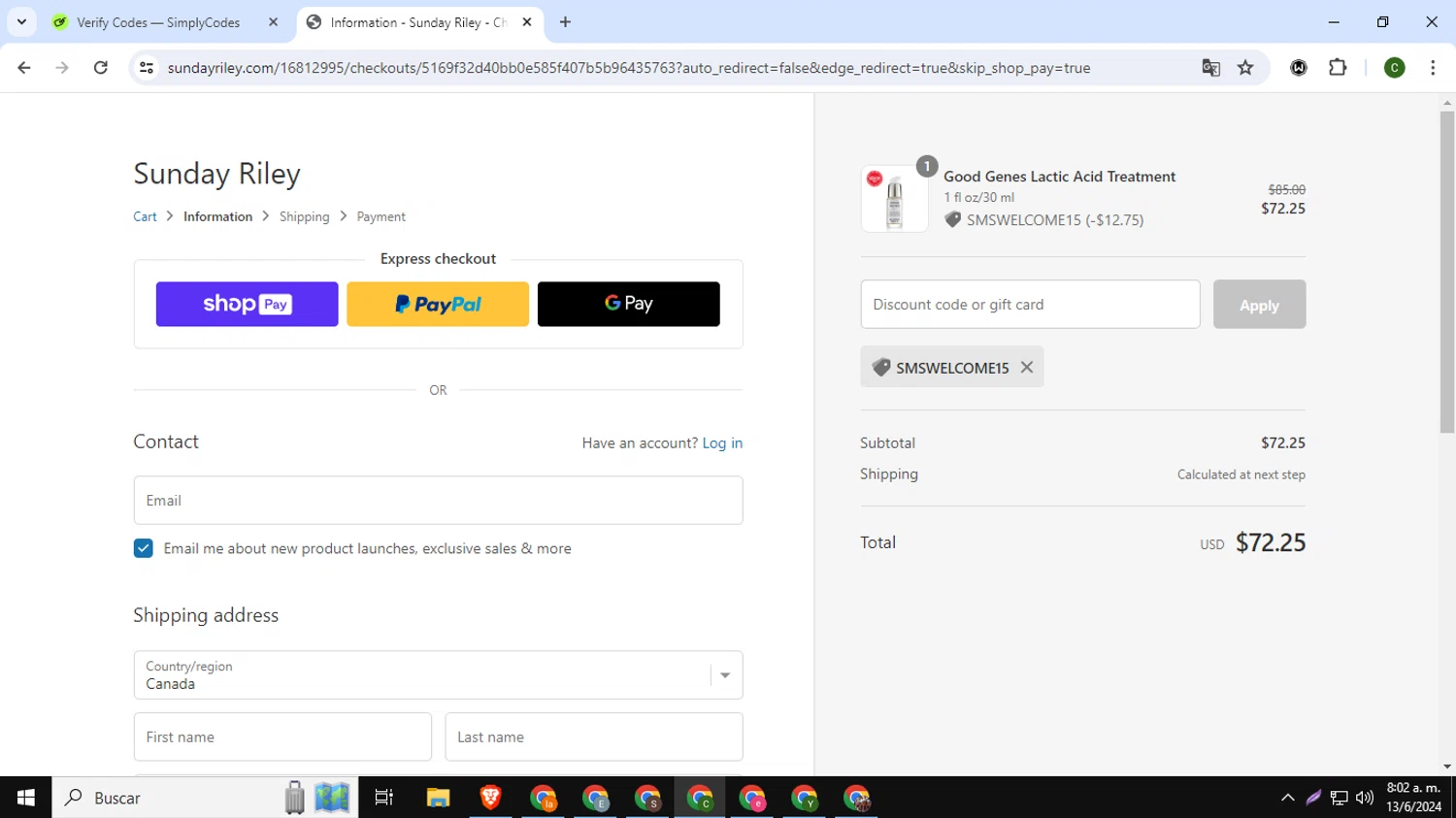Click Good Genes product thumbnail

click(x=894, y=199)
